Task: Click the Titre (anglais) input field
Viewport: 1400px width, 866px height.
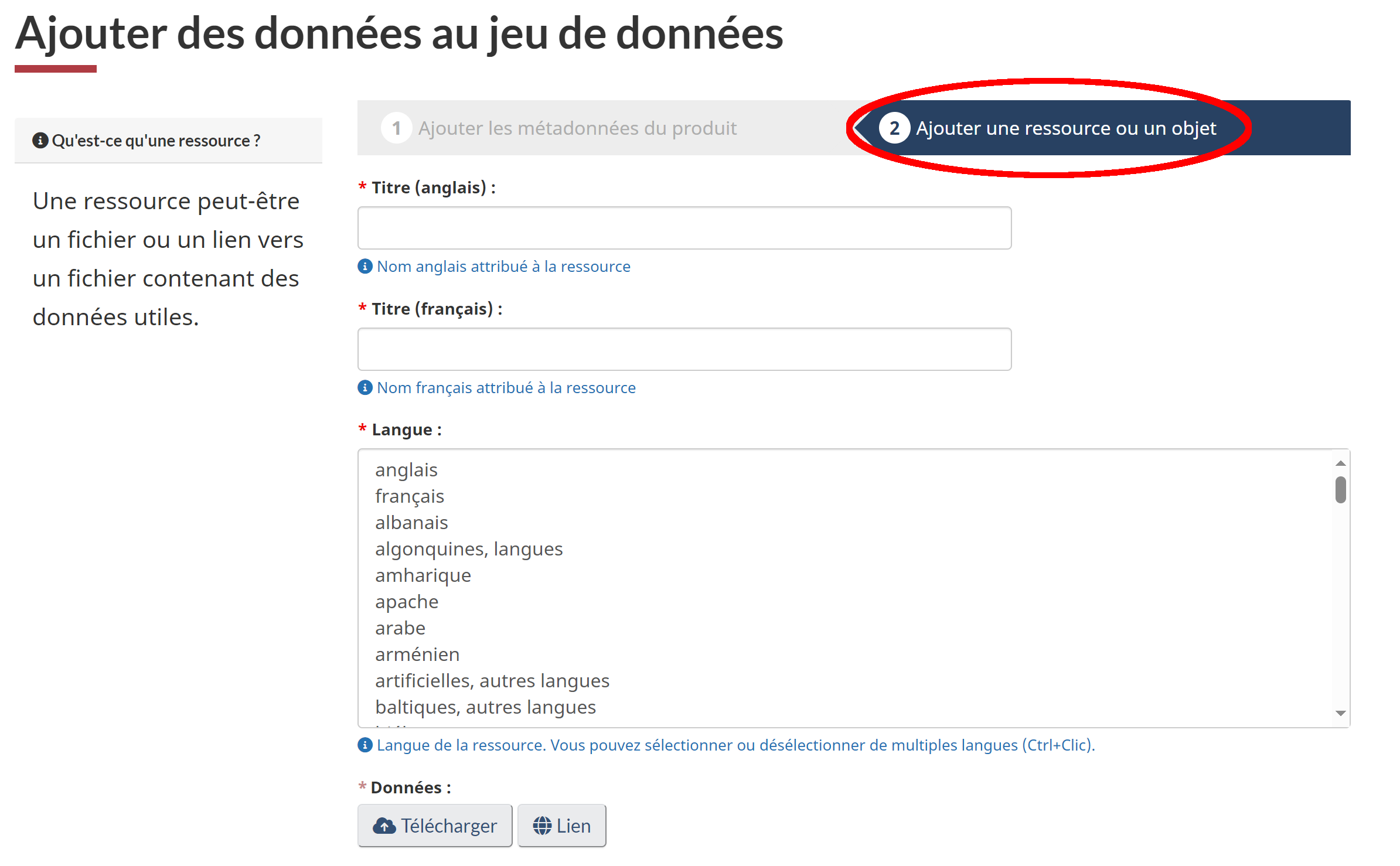Action: tap(684, 228)
